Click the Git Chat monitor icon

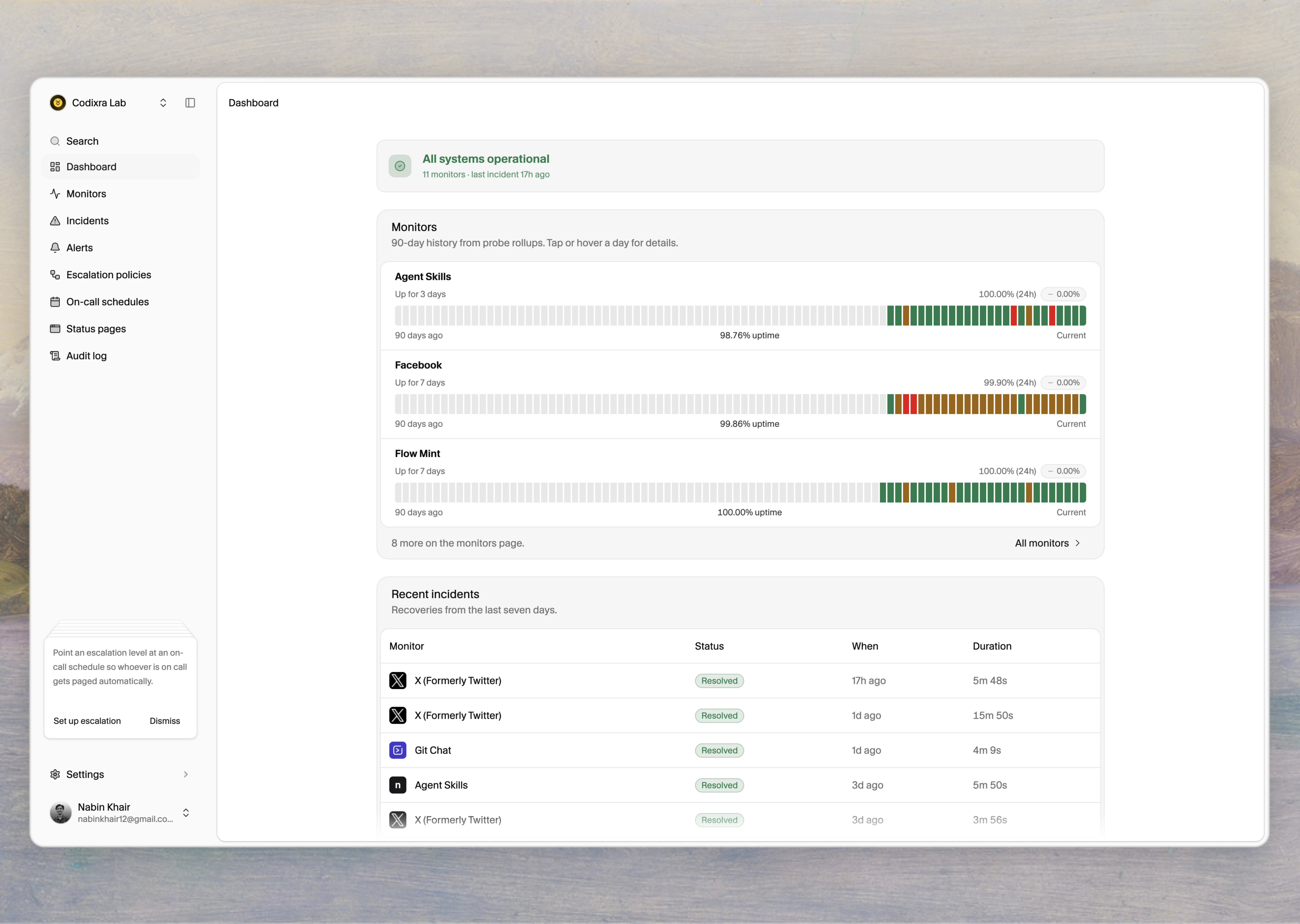[398, 751]
